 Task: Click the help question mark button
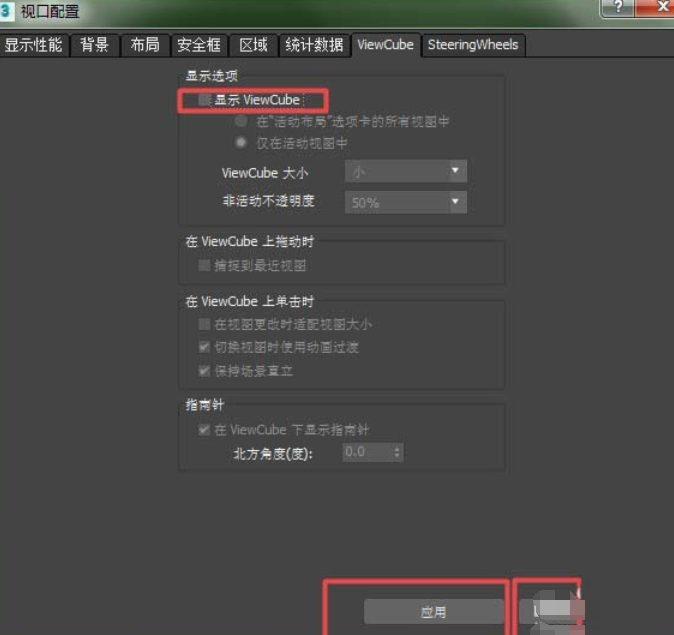click(615, 8)
